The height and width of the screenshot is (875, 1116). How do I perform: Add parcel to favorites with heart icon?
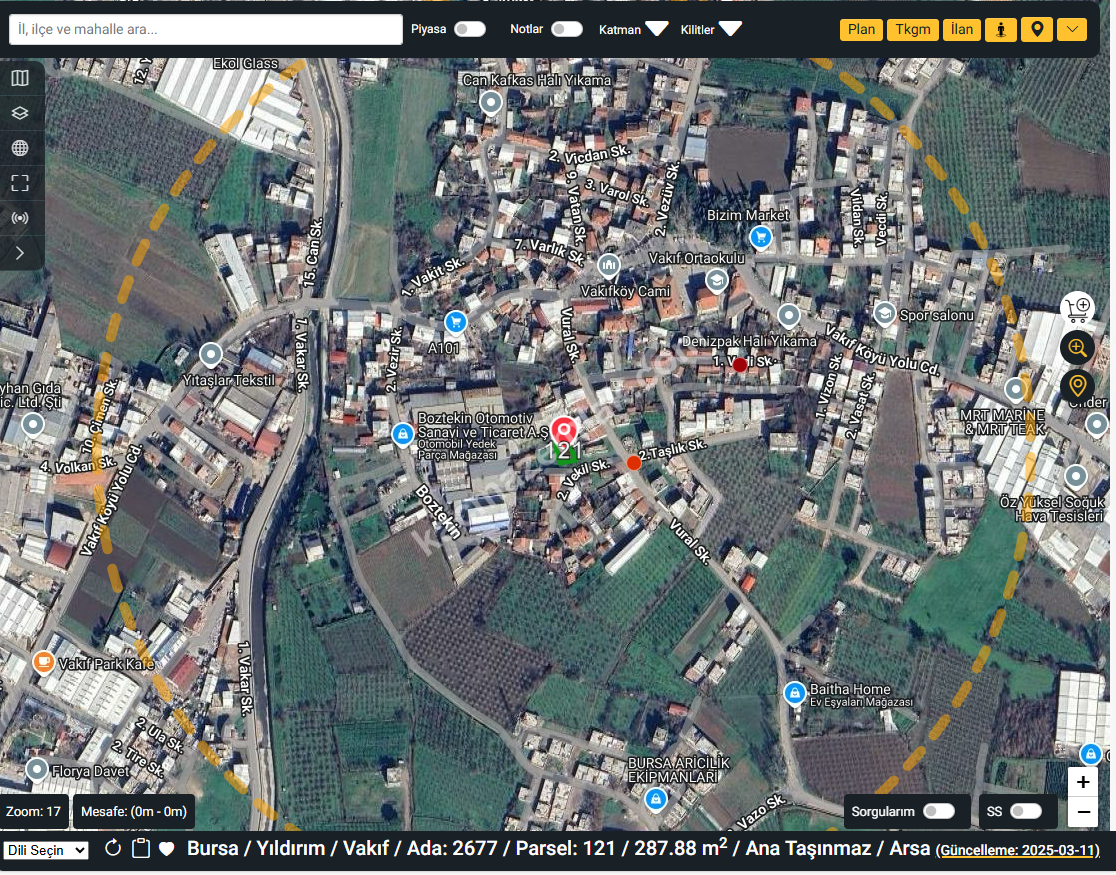coord(167,849)
